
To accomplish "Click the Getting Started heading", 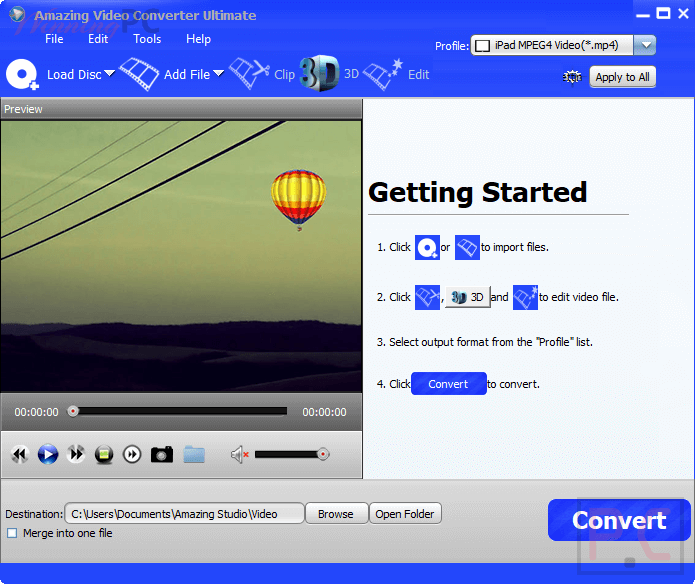I will [478, 192].
